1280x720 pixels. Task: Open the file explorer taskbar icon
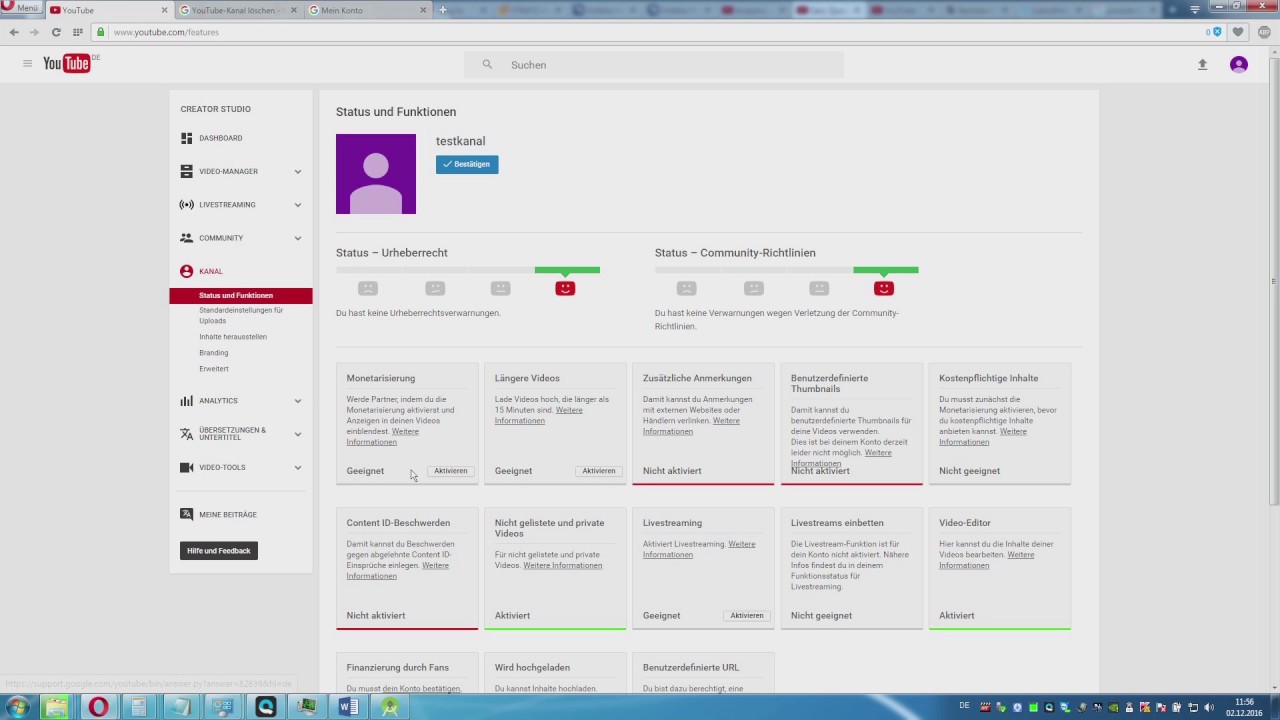click(x=56, y=707)
